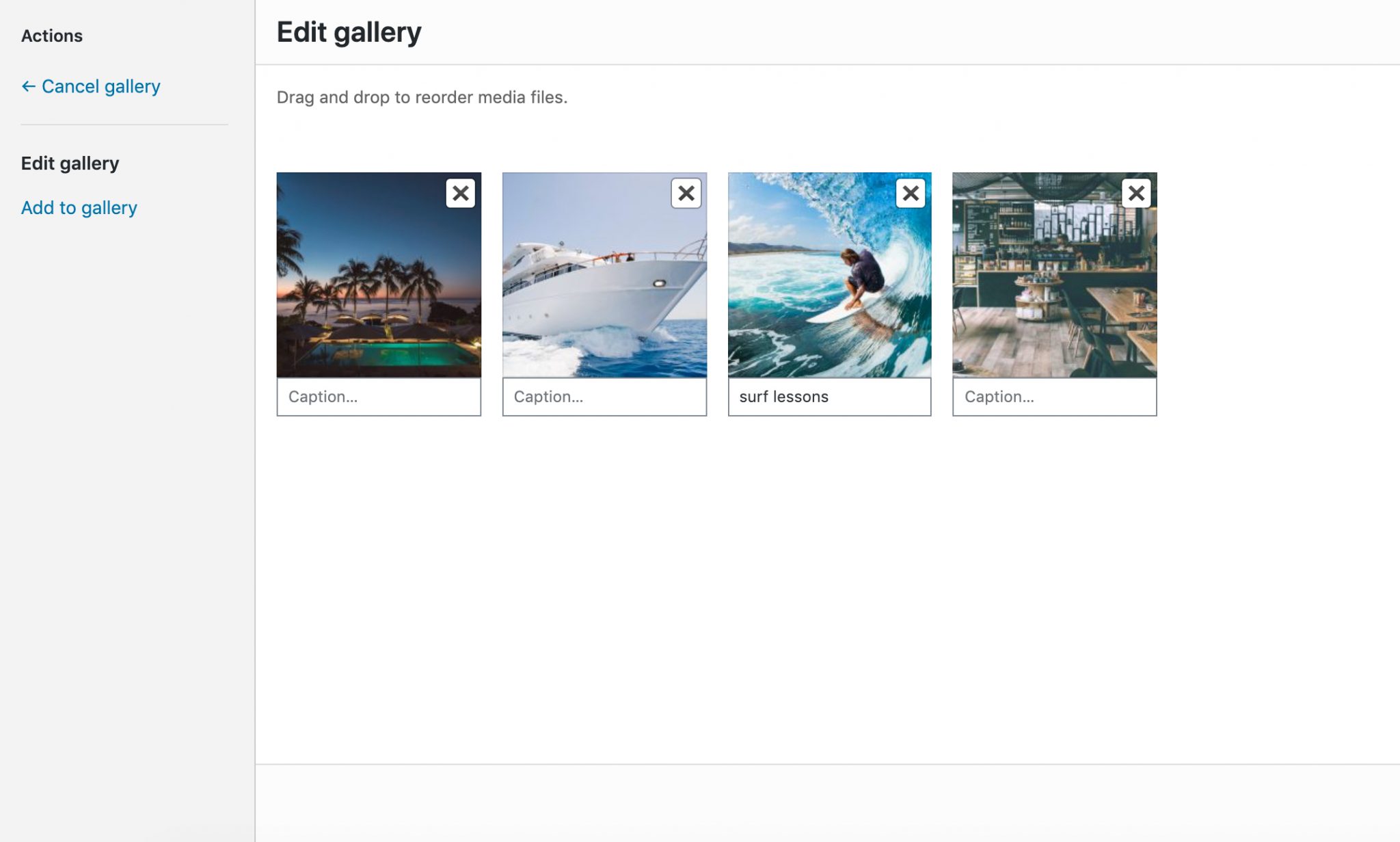This screenshot has height=842, width=1400.
Task: Click Cancel gallery link
Action: [91, 86]
